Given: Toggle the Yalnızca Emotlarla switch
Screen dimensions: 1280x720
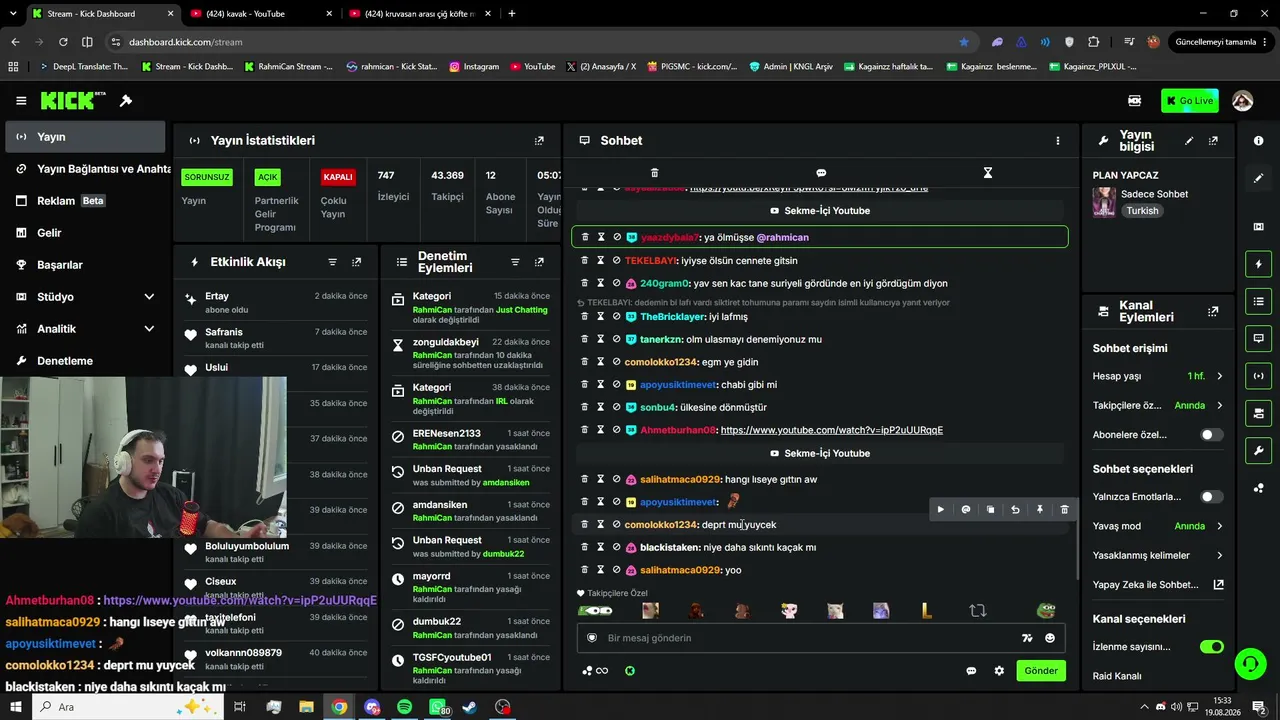Looking at the screenshot, I should point(1212,497).
